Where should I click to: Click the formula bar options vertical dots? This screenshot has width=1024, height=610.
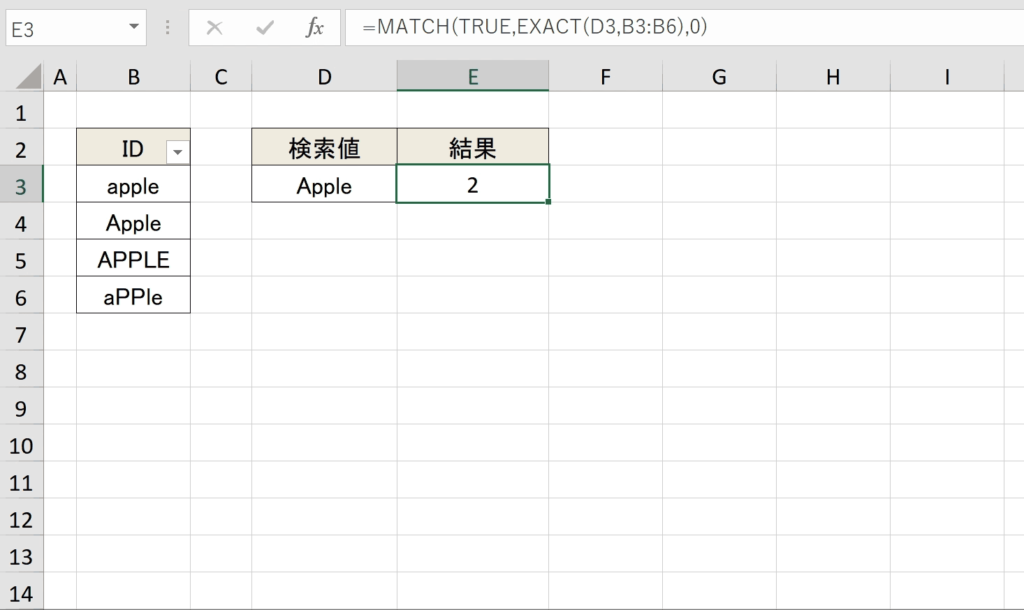pos(168,27)
